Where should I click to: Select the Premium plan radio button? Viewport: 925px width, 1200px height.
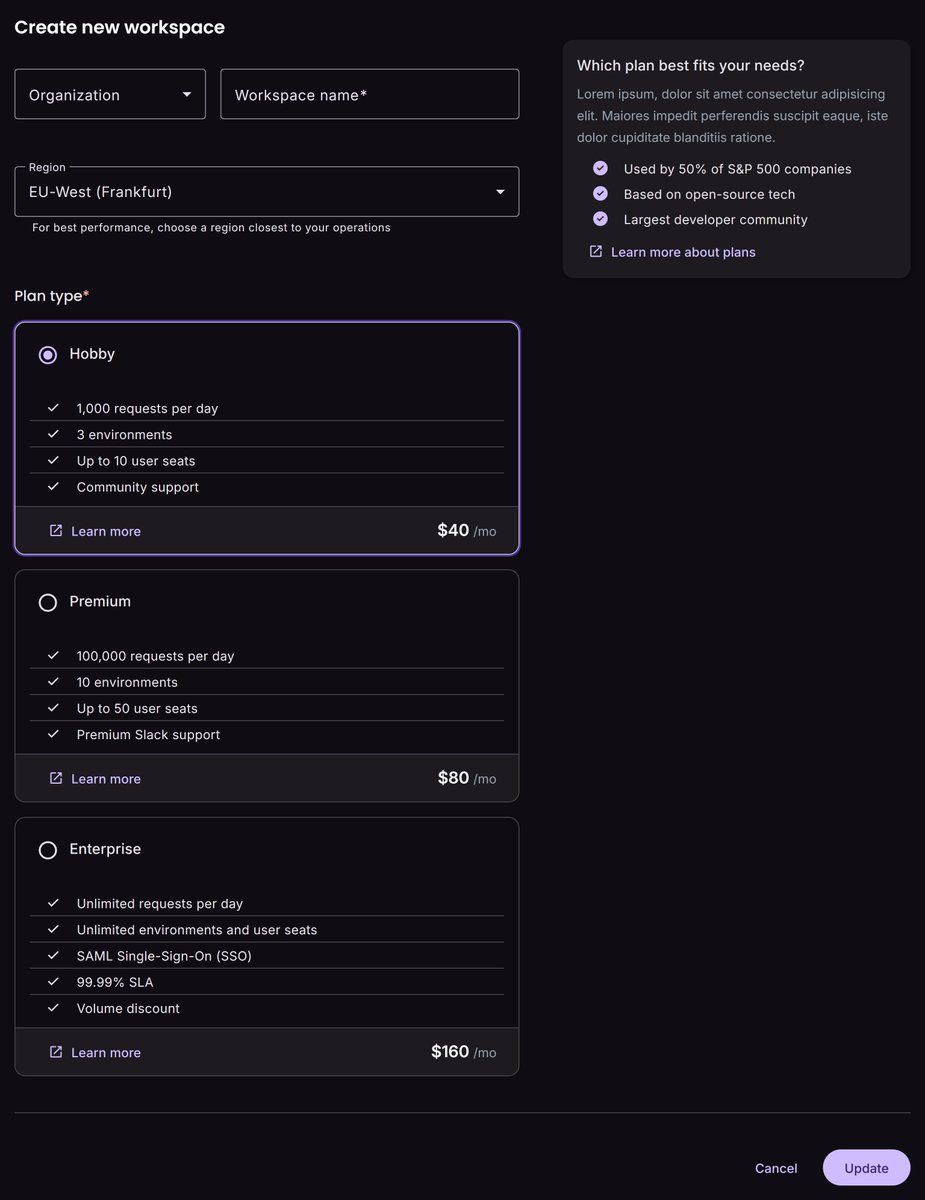pyautogui.click(x=48, y=602)
